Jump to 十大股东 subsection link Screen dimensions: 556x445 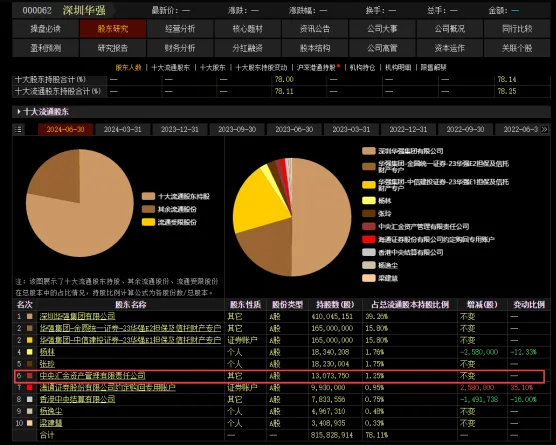coord(213,67)
